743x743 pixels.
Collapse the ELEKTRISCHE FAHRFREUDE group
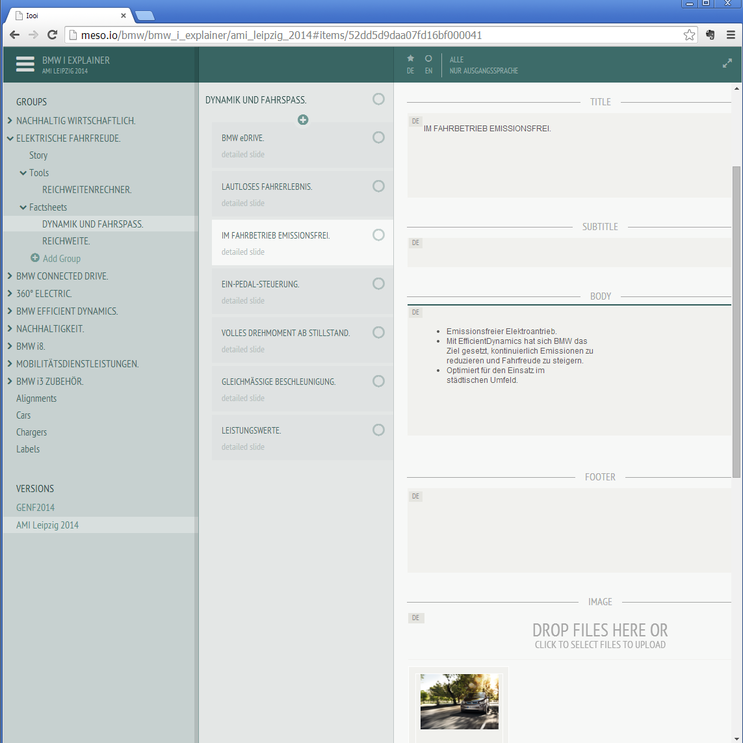[10, 138]
